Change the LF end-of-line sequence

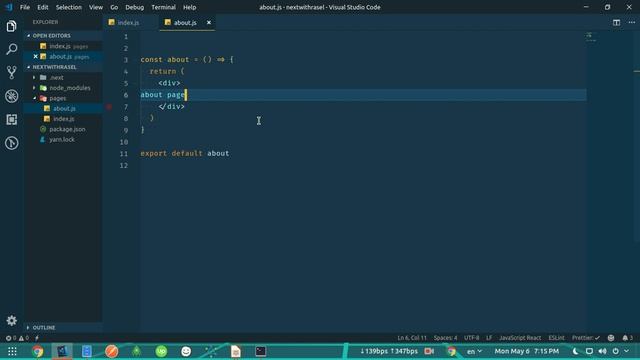489,338
